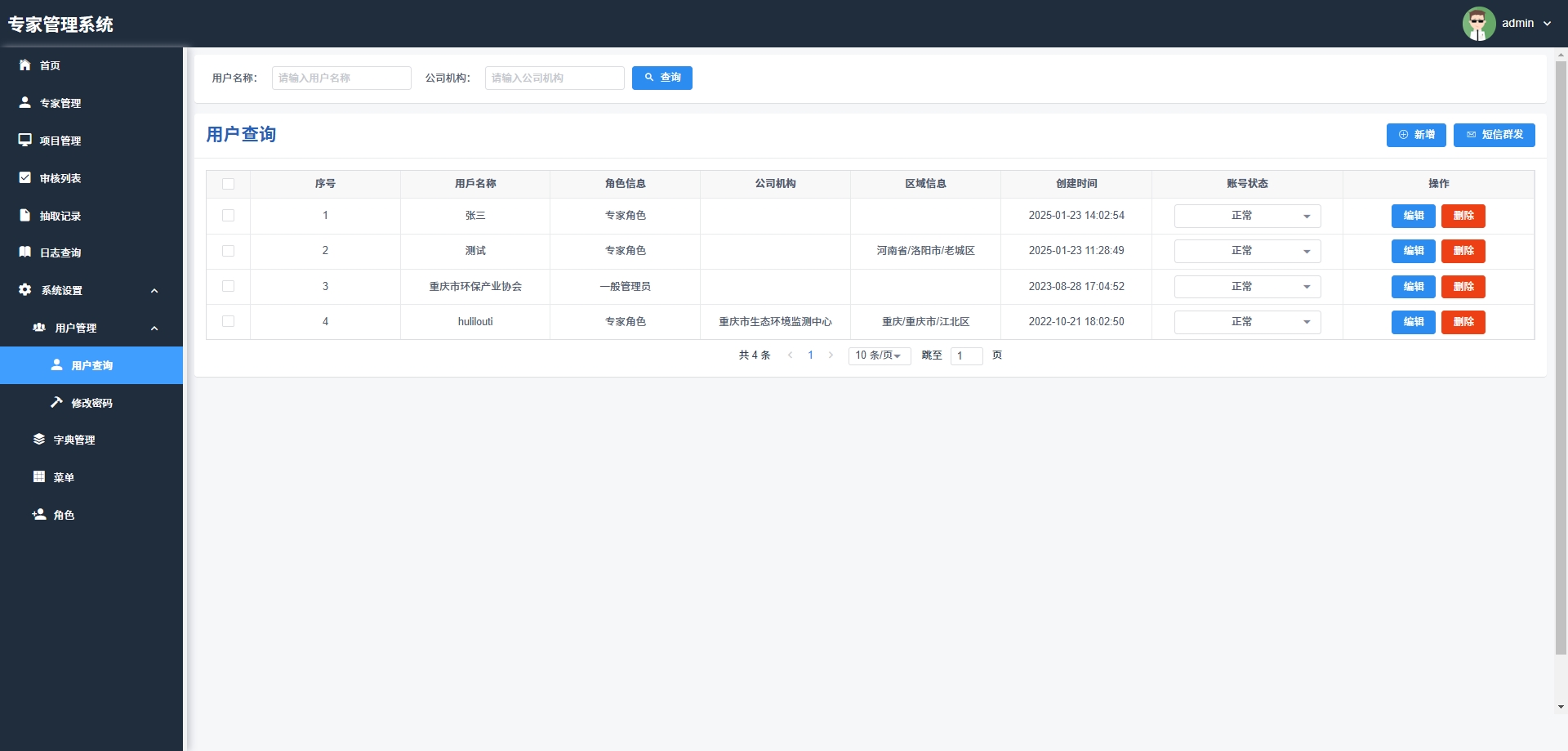Viewport: 1568px width, 751px height.
Task: Open 项目管理 in the sidebar
Action: click(x=91, y=141)
